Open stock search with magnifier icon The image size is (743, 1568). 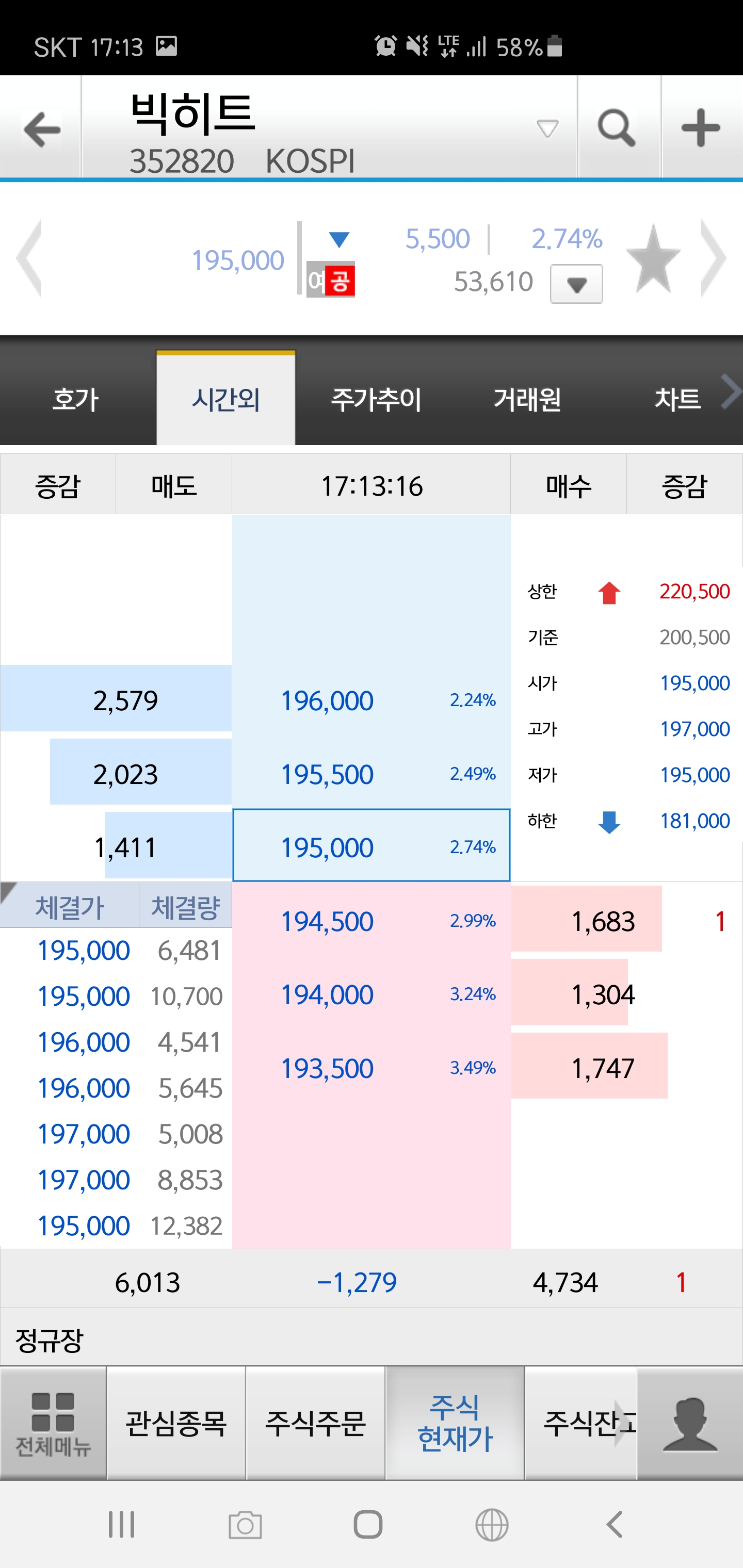point(617,129)
